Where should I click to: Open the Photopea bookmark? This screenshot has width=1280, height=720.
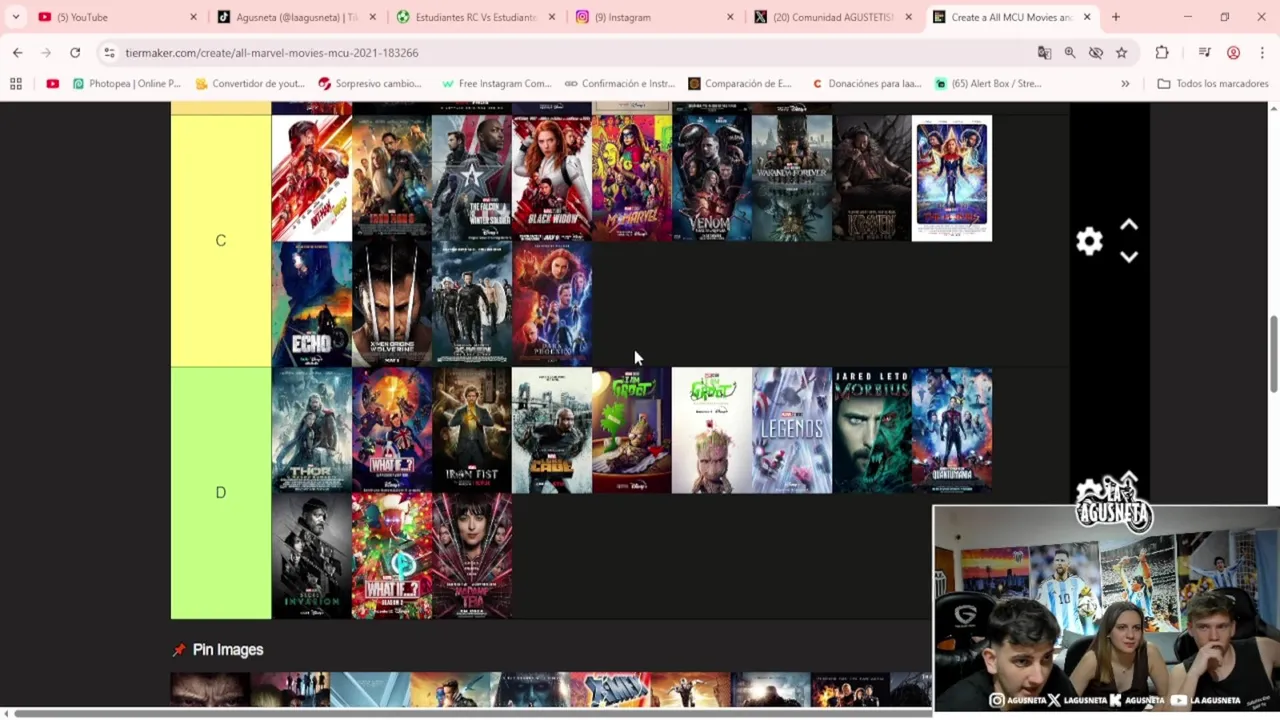tap(126, 83)
